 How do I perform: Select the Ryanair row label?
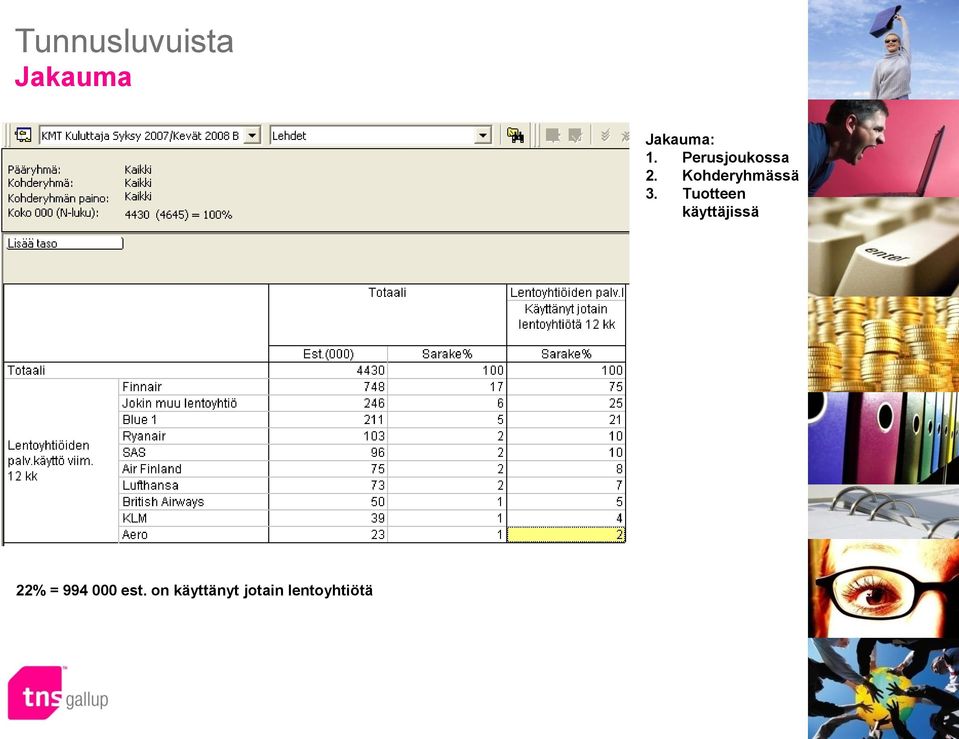144,436
